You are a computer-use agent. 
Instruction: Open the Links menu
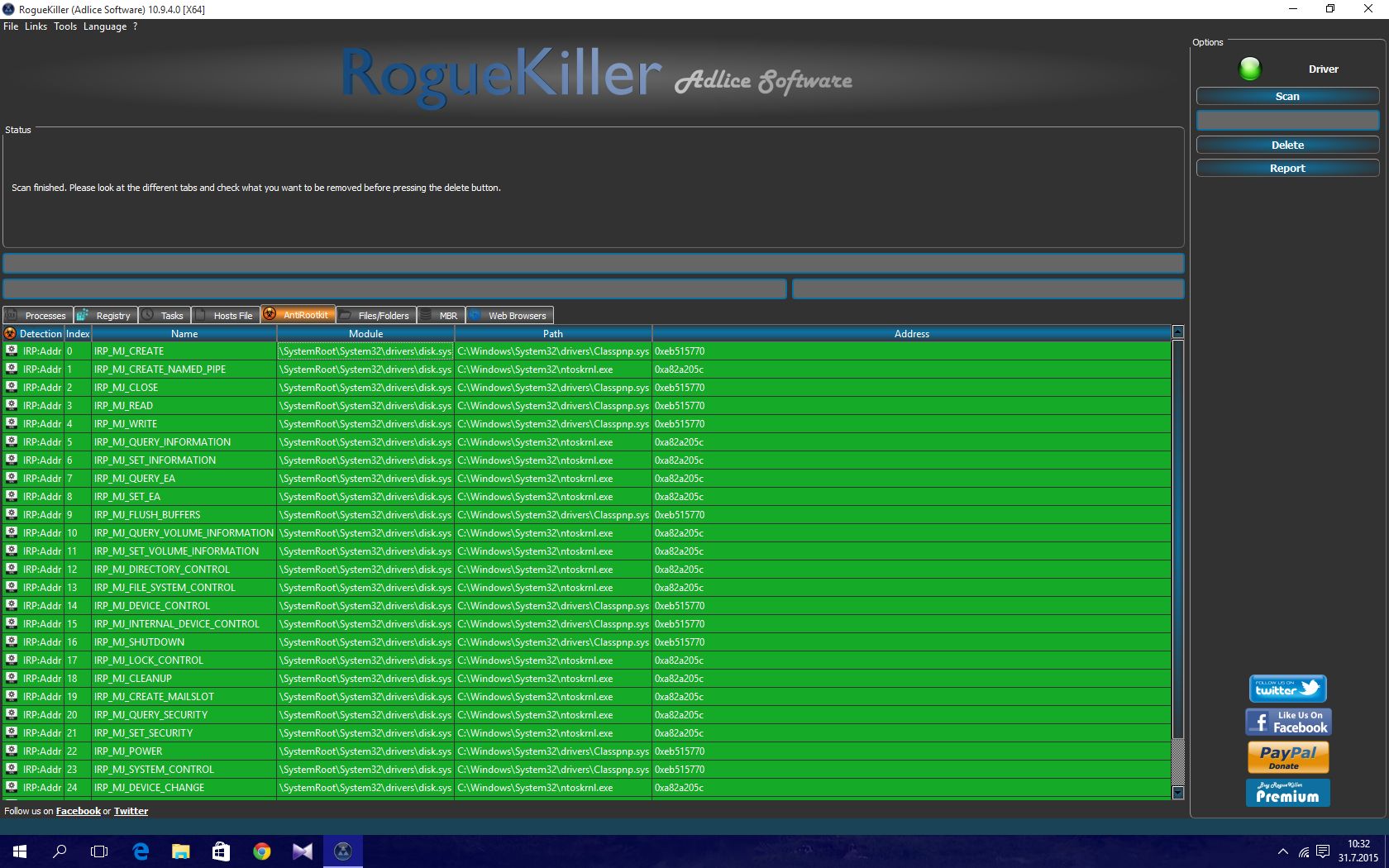36,26
